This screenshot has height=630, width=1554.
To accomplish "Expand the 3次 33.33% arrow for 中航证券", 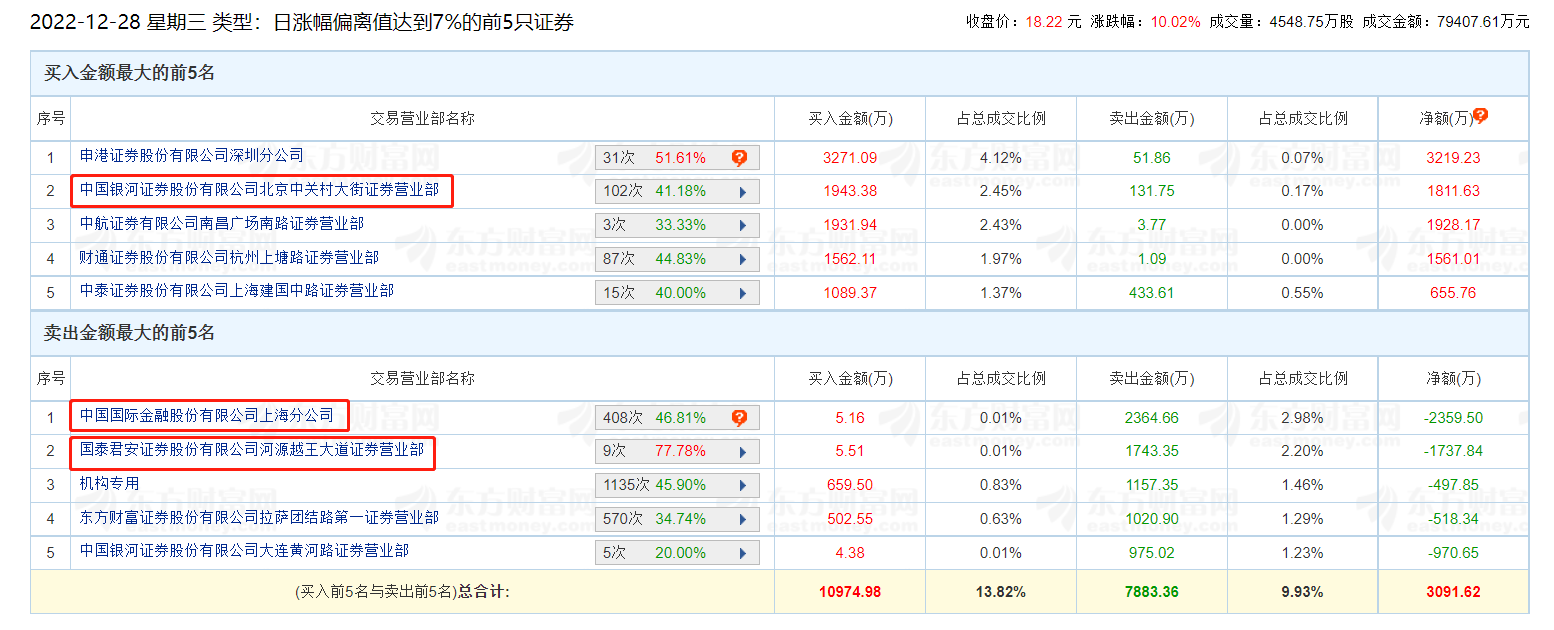I will pyautogui.click(x=742, y=225).
